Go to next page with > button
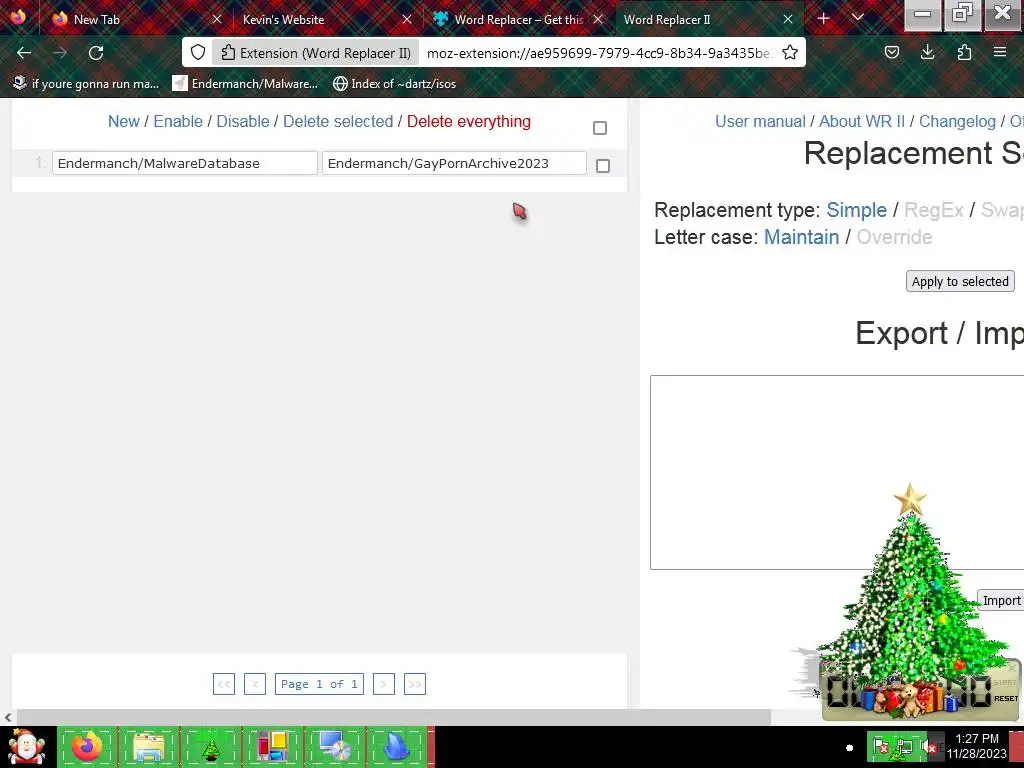The width and height of the screenshot is (1024, 768). 384,684
